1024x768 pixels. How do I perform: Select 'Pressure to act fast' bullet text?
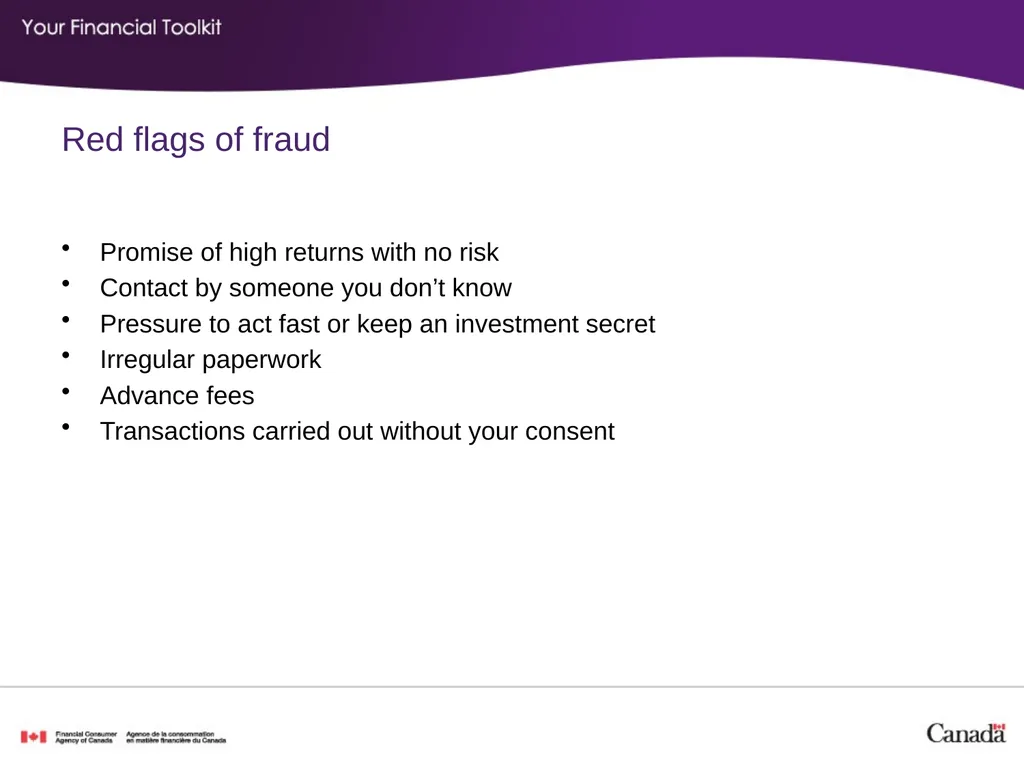377,324
